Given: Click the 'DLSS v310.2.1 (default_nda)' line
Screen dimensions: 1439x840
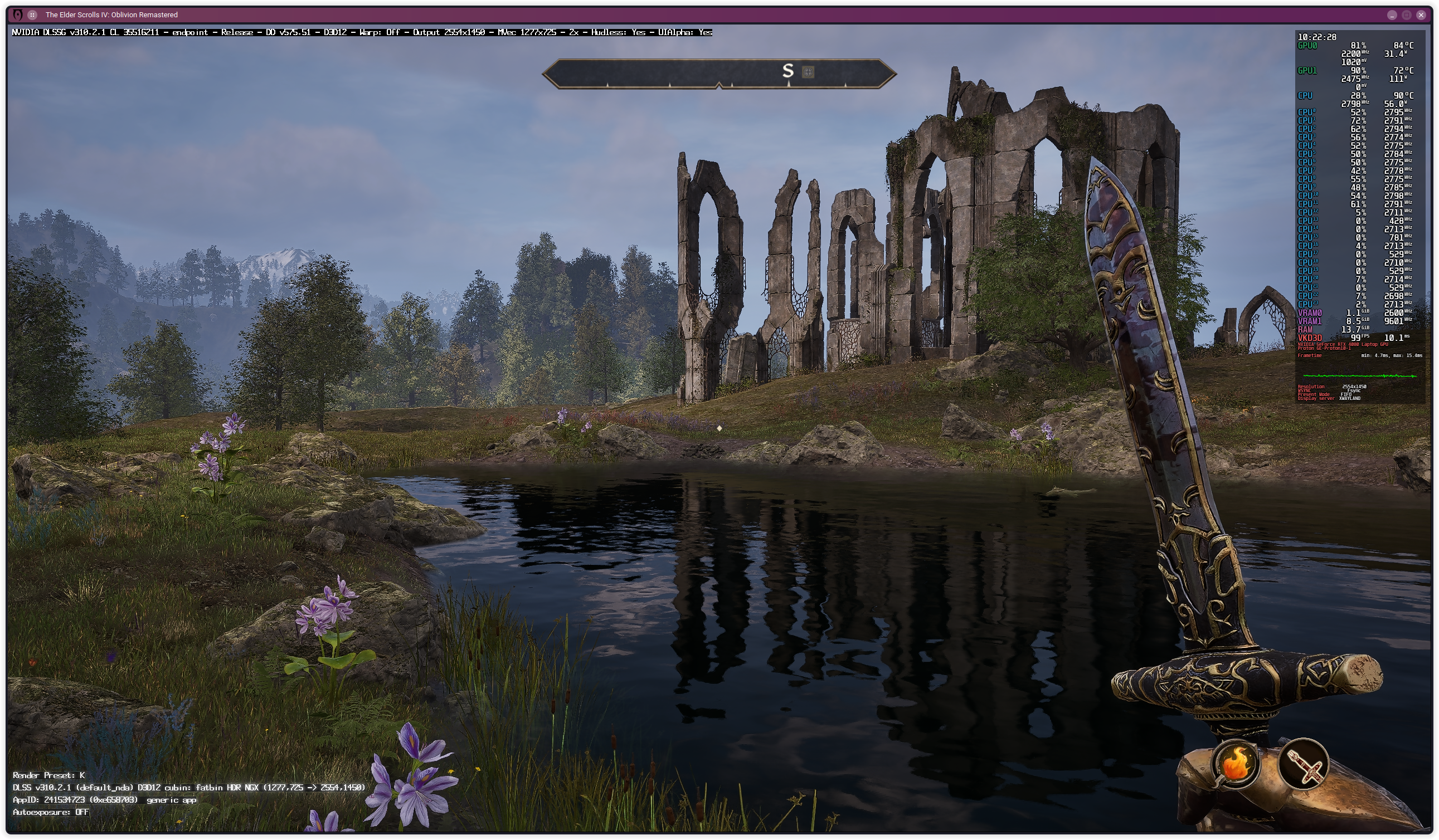Looking at the screenshot, I should 189,788.
